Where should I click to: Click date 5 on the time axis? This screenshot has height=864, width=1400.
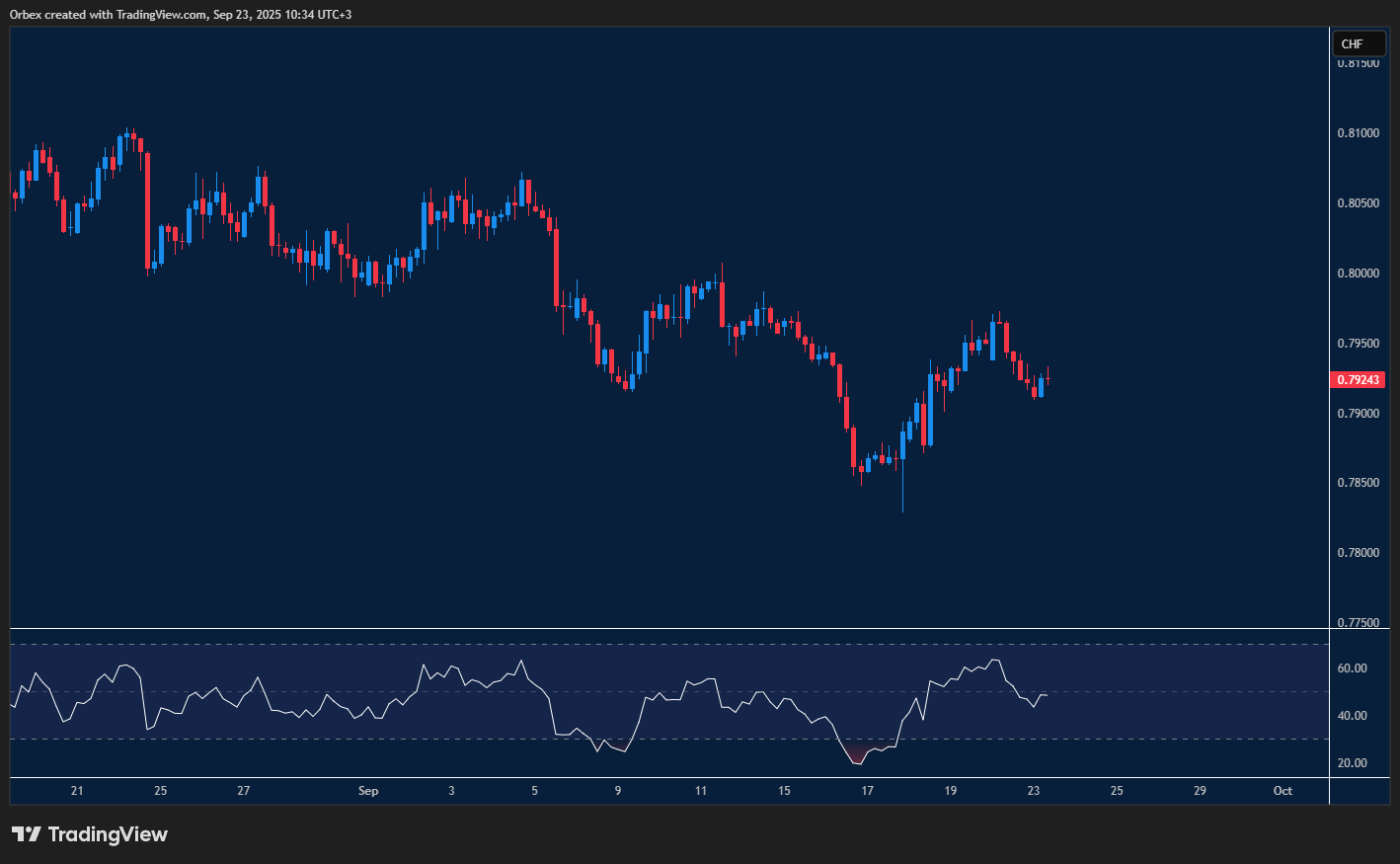(535, 791)
